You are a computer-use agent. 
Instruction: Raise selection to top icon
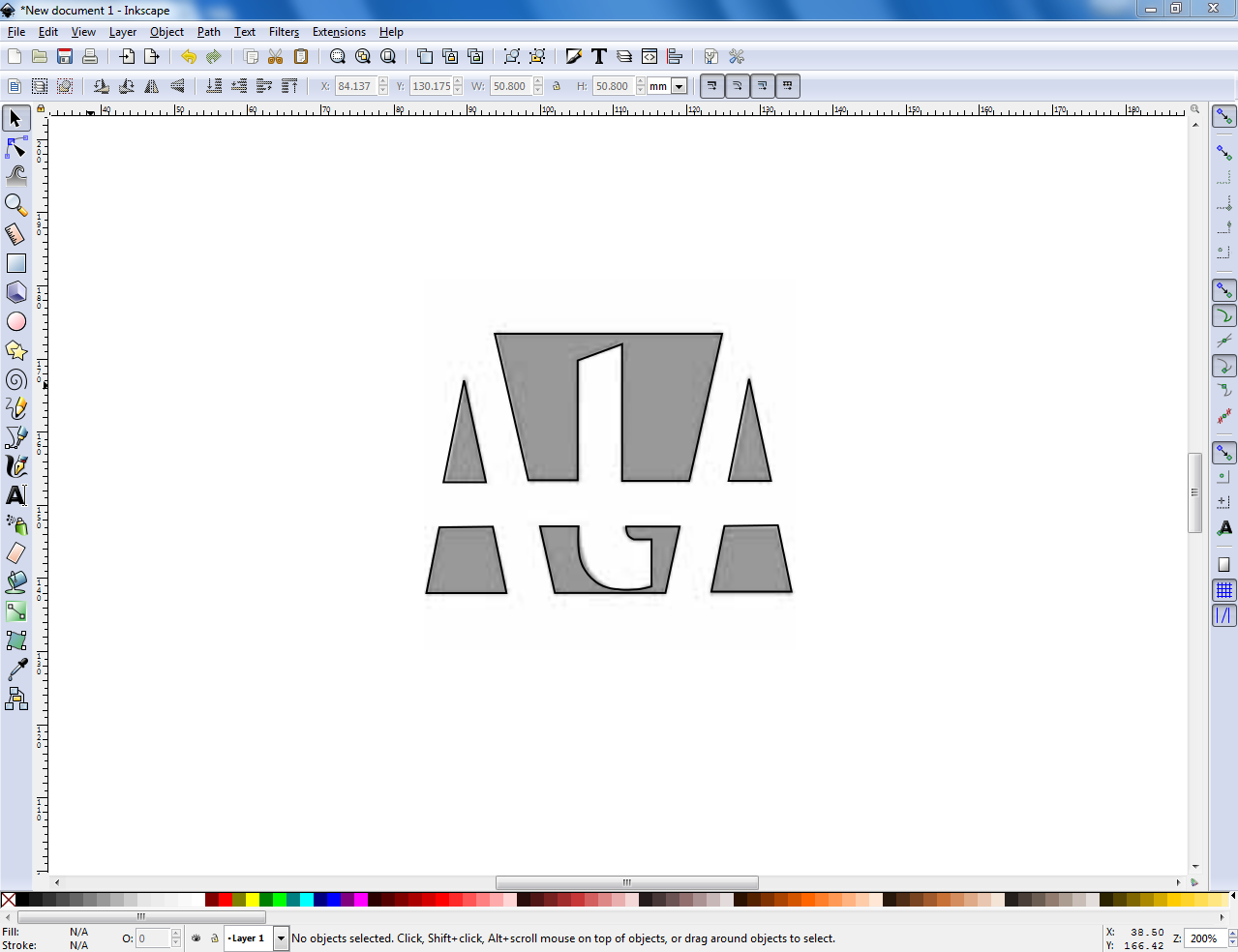[x=289, y=86]
